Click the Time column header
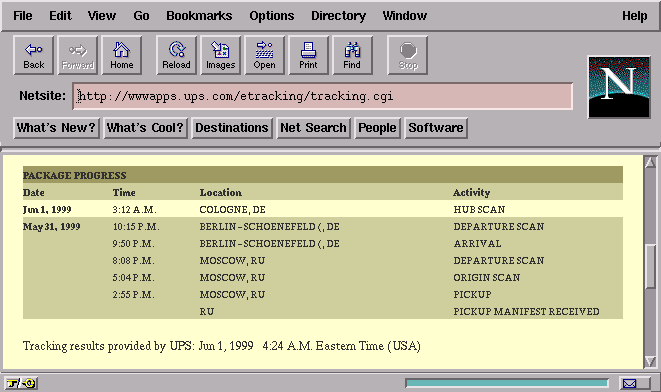This screenshot has height=392, width=661. point(124,193)
